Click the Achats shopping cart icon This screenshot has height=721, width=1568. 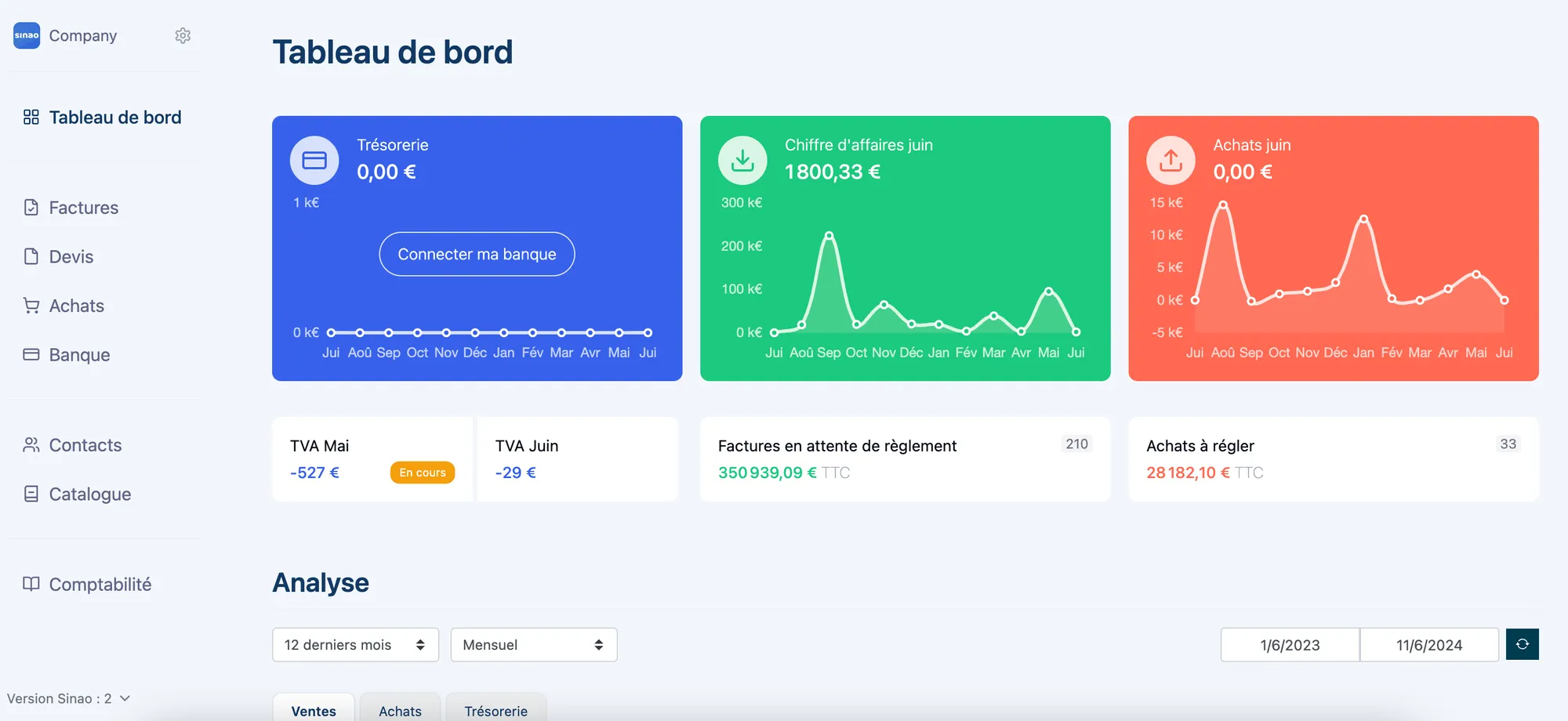(x=31, y=306)
